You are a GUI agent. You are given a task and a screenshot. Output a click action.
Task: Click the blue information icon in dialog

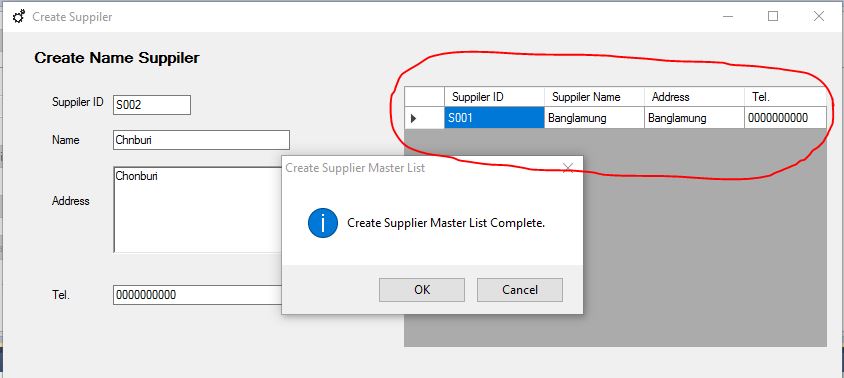coord(323,223)
